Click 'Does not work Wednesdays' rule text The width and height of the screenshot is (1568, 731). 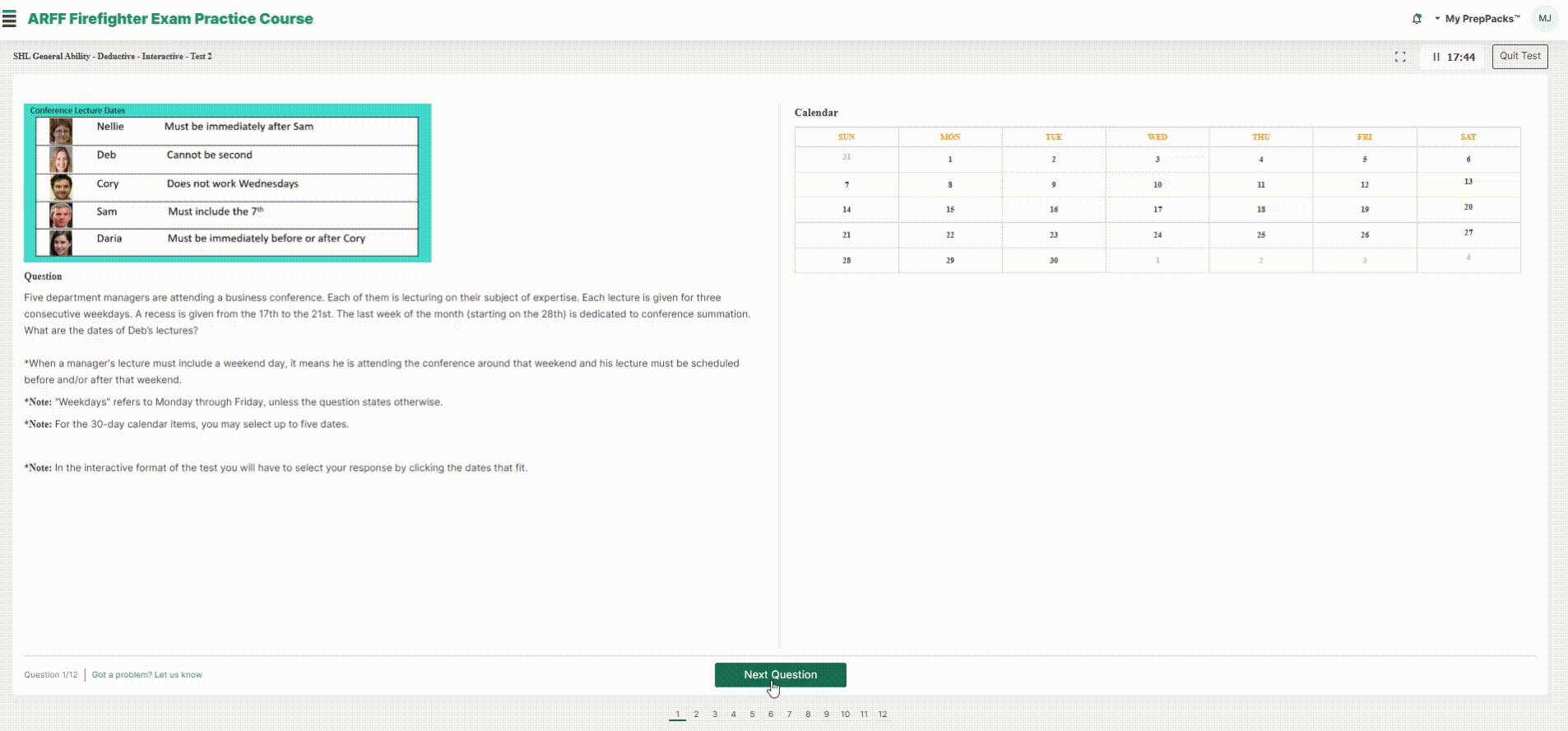point(233,184)
